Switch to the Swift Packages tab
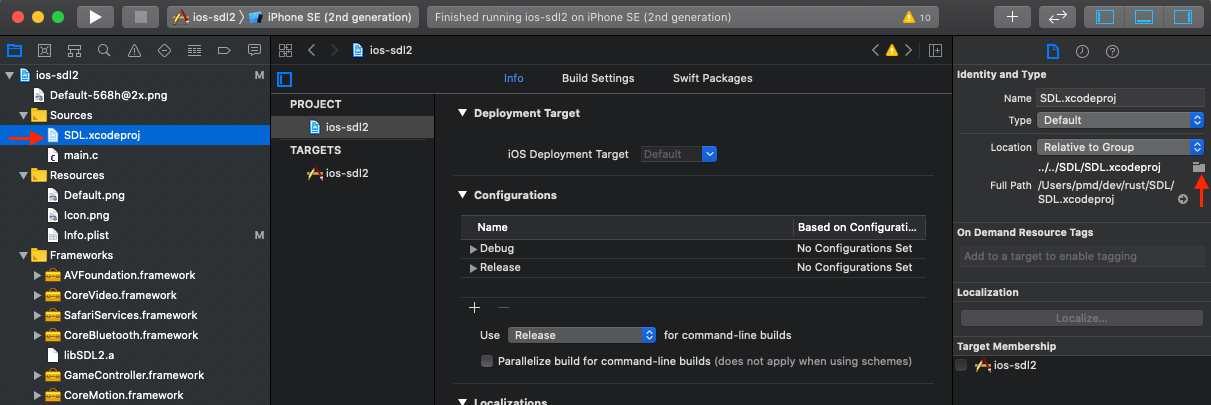 click(712, 78)
